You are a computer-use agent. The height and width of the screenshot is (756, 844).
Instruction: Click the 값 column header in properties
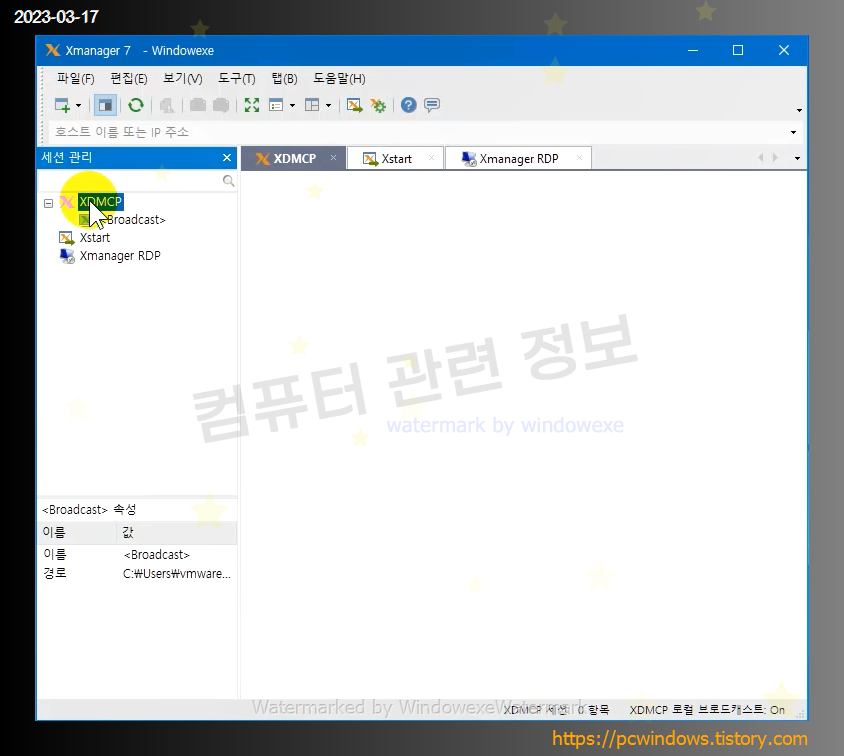pyautogui.click(x=177, y=533)
